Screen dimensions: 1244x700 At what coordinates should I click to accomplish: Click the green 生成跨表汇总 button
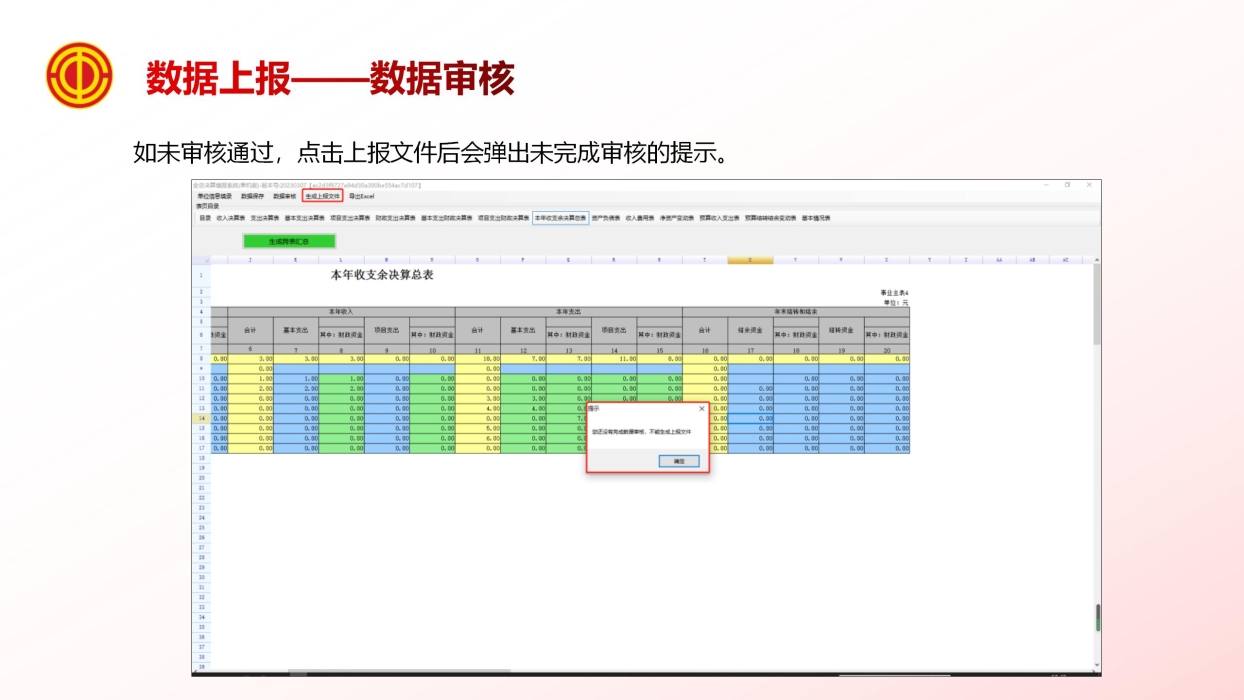[288, 241]
